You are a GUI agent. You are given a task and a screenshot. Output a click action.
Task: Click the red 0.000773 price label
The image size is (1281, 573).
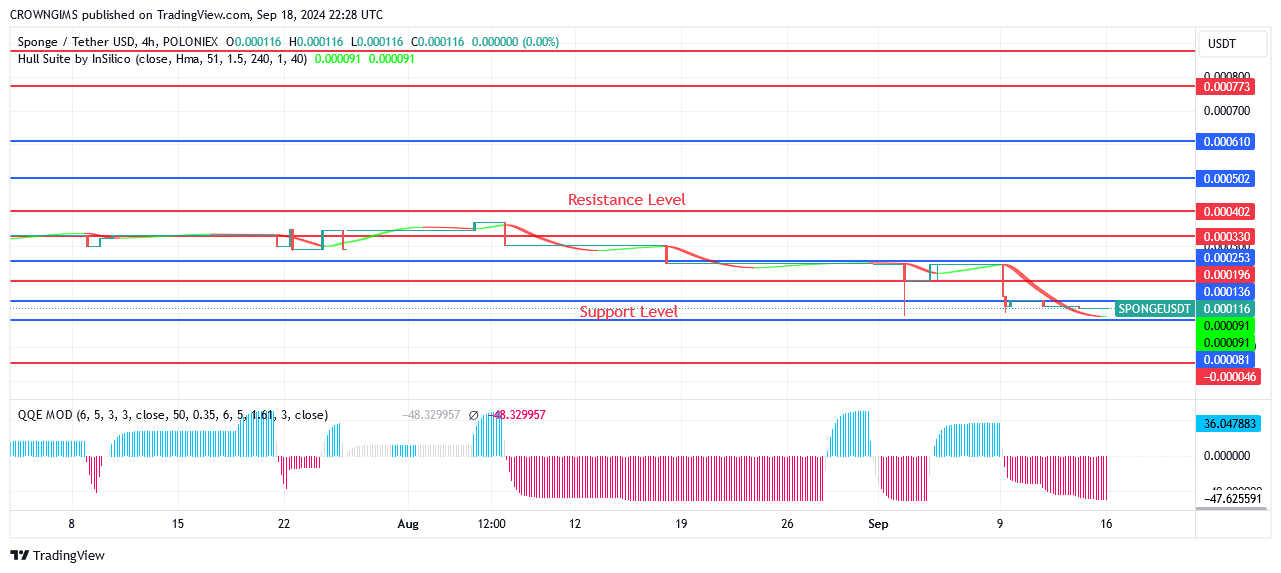pos(1226,87)
